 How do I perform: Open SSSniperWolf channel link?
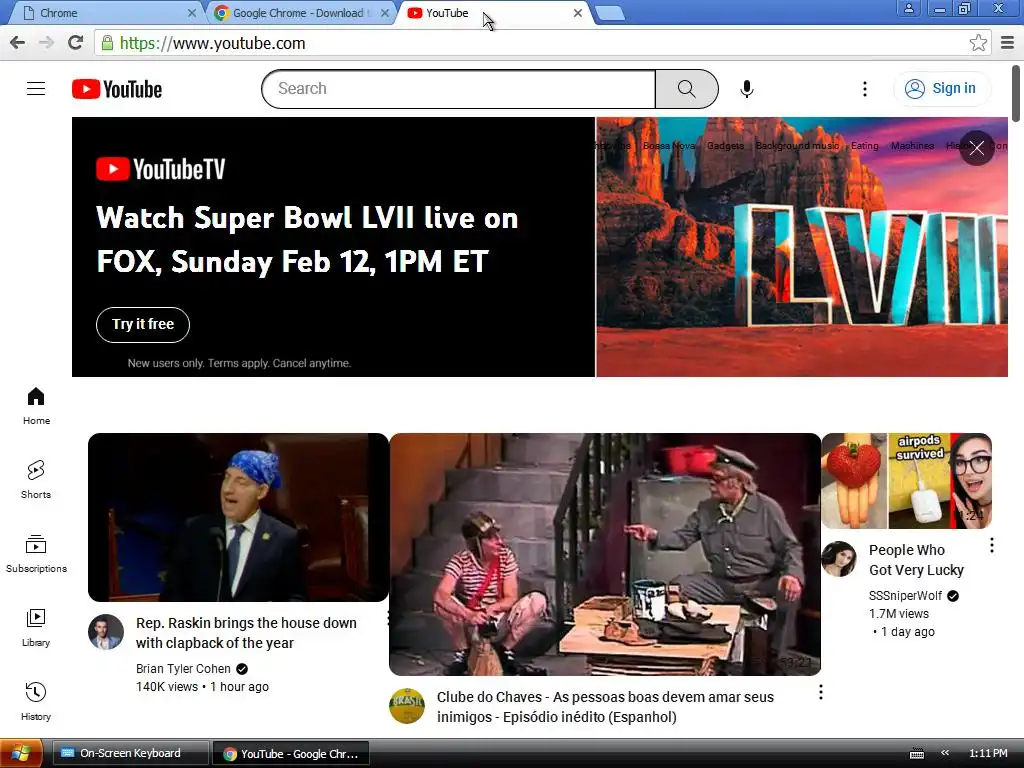905,596
